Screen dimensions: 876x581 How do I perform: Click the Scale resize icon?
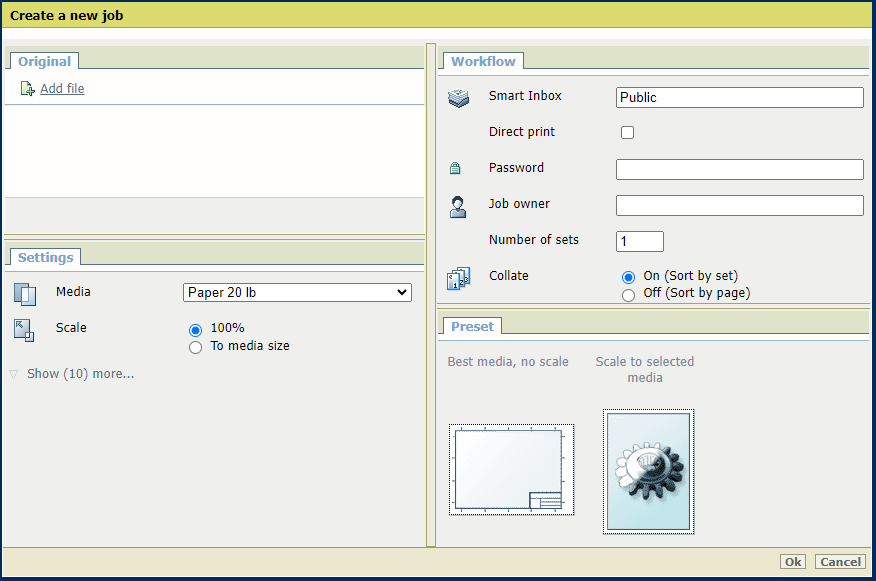click(x=24, y=330)
